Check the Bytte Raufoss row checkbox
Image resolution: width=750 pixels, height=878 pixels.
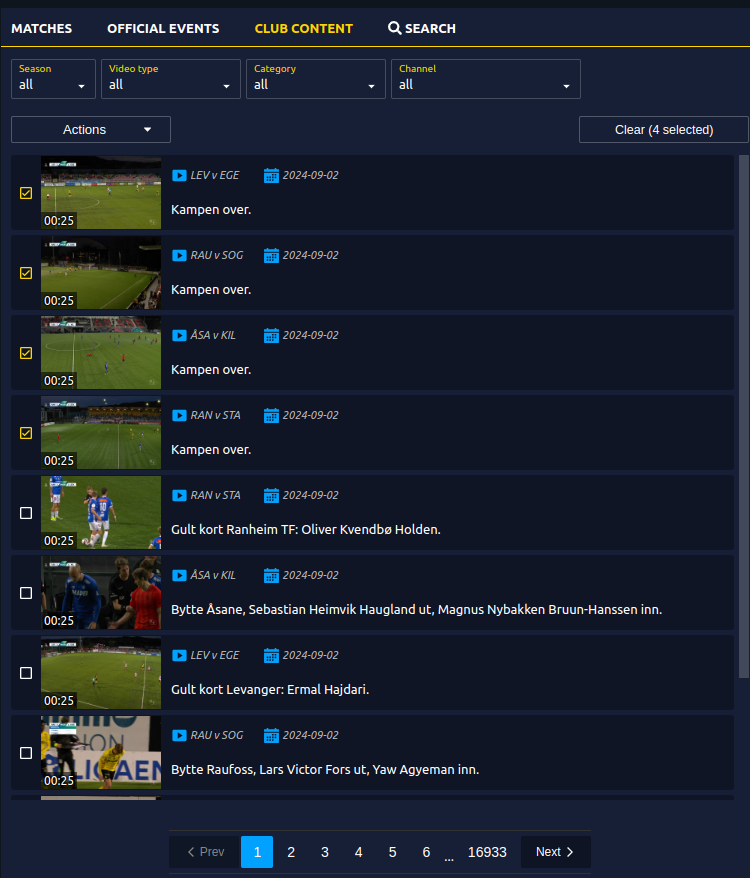(x=26, y=753)
